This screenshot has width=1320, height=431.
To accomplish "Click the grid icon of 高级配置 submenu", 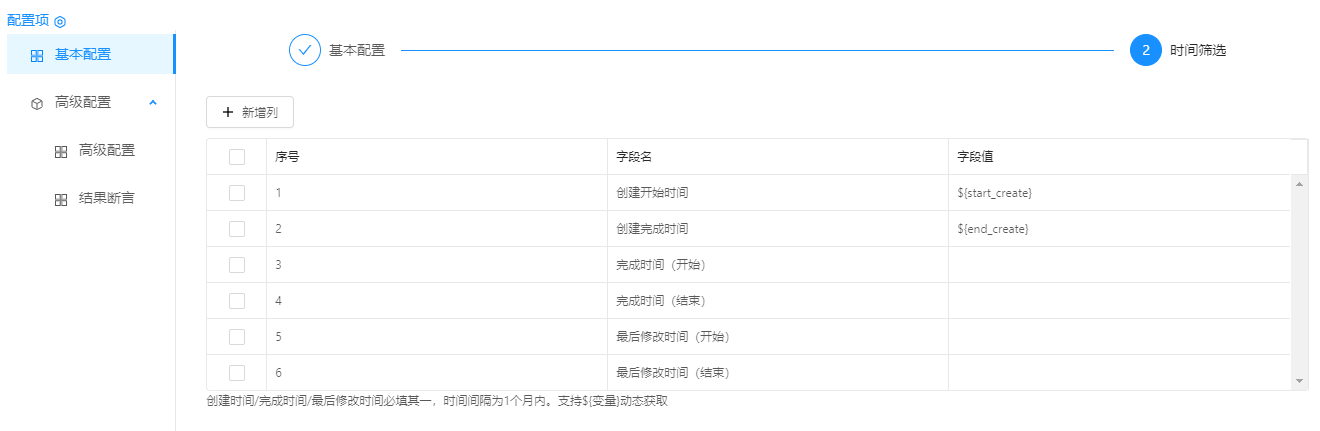I will [61, 151].
